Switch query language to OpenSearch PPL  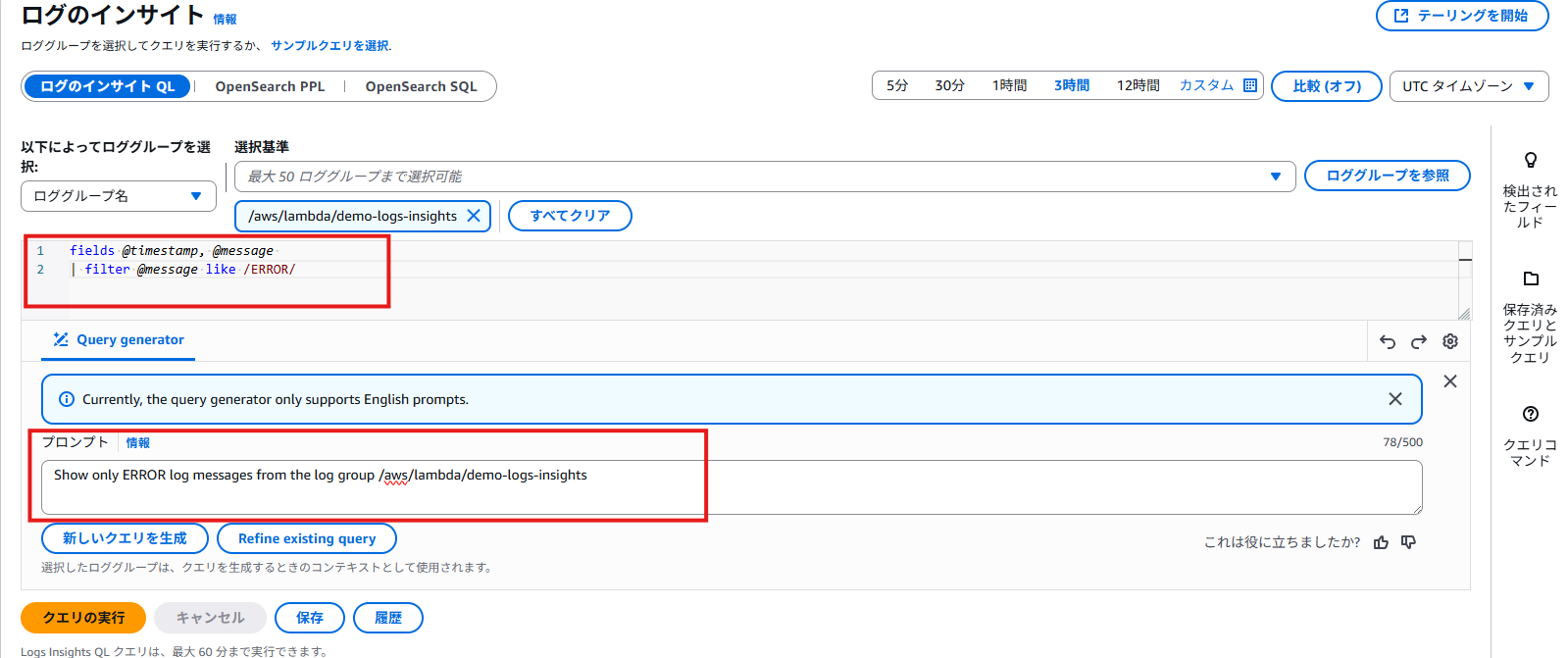[270, 86]
